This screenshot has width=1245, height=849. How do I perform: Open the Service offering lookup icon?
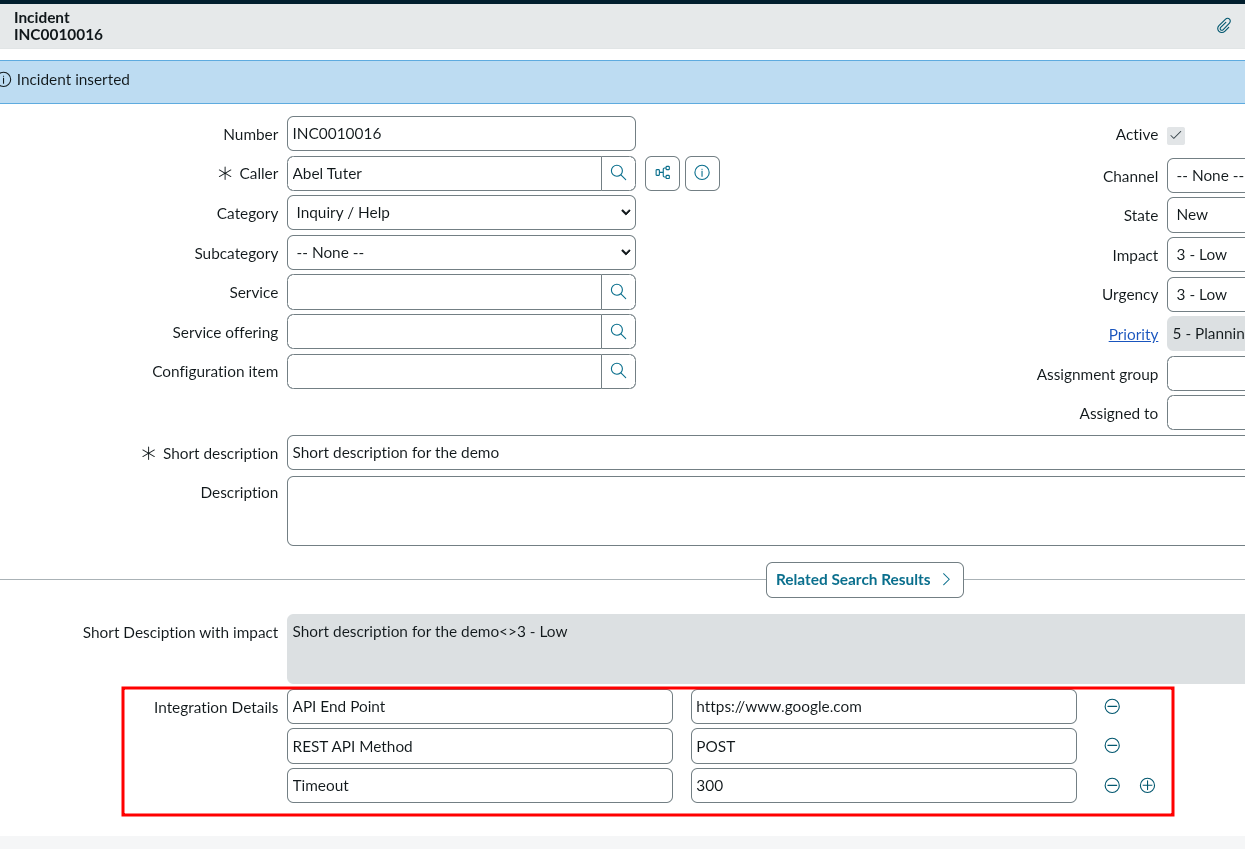[x=618, y=331]
